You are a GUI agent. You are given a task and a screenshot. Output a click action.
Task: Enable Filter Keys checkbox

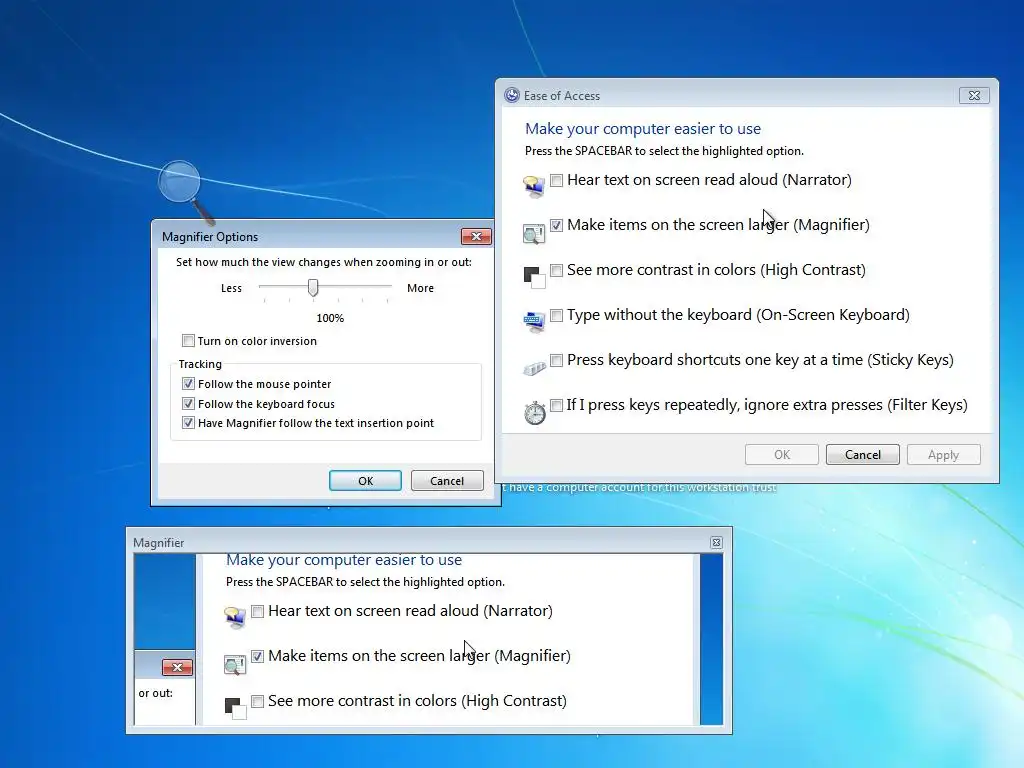pos(556,406)
